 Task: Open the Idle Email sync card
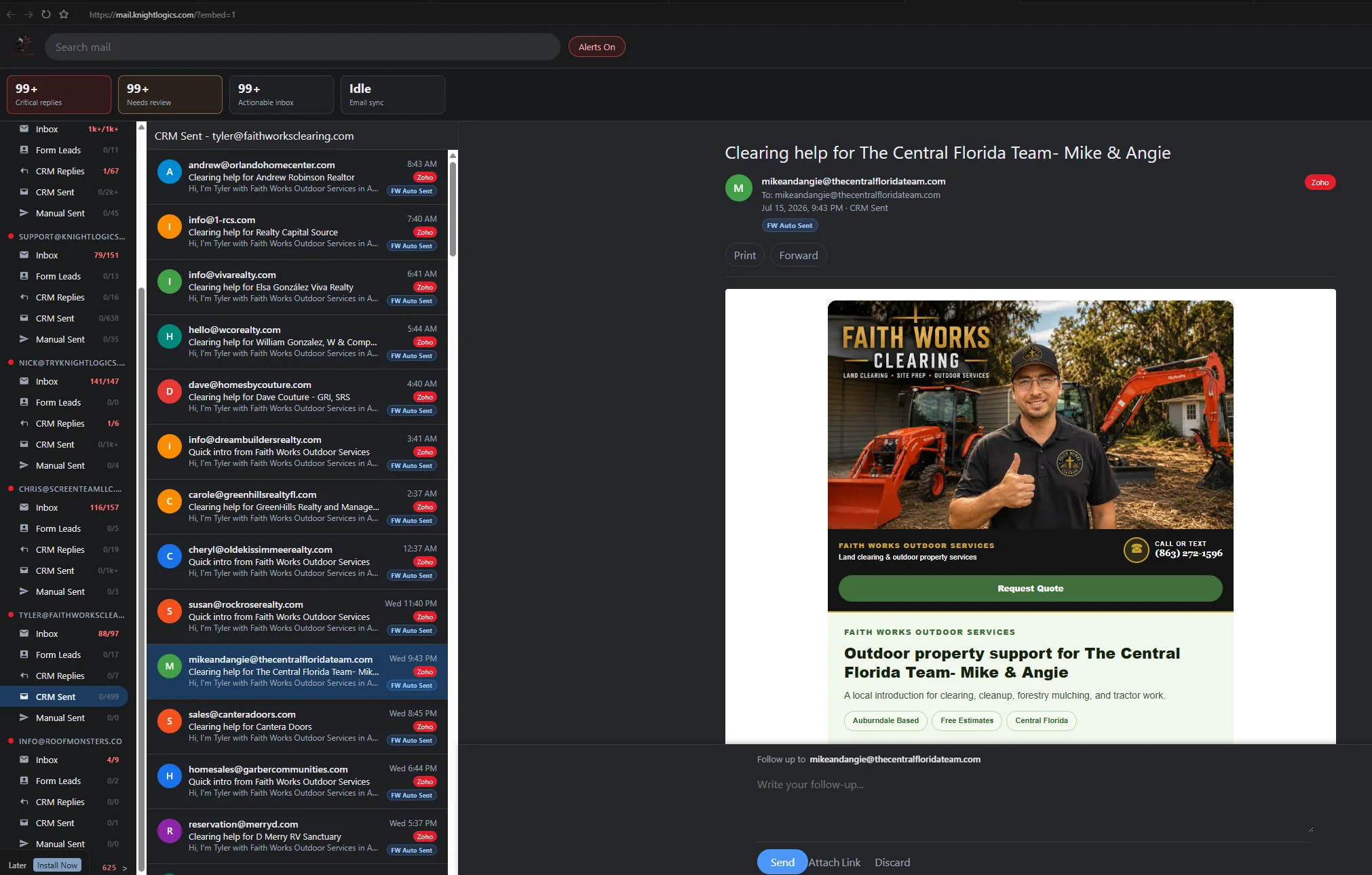[x=393, y=94]
